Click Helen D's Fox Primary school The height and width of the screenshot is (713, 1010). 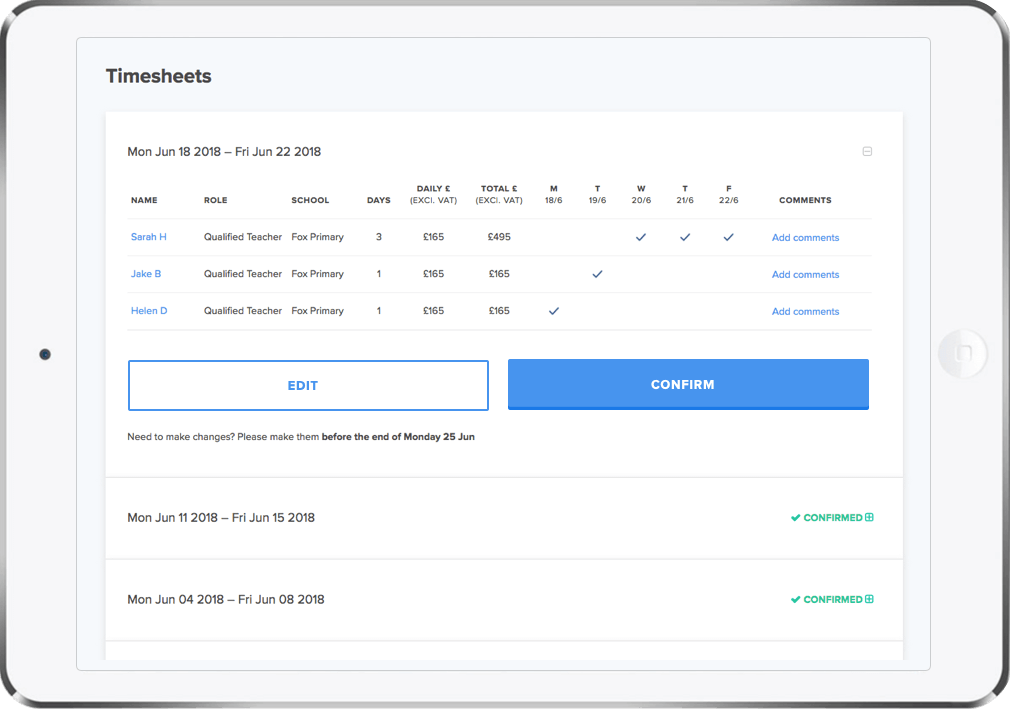click(x=318, y=310)
